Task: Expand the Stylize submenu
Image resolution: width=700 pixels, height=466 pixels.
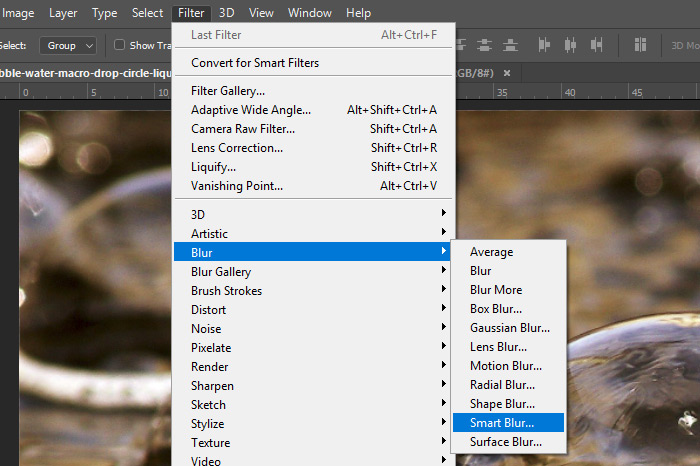Action: (313, 424)
